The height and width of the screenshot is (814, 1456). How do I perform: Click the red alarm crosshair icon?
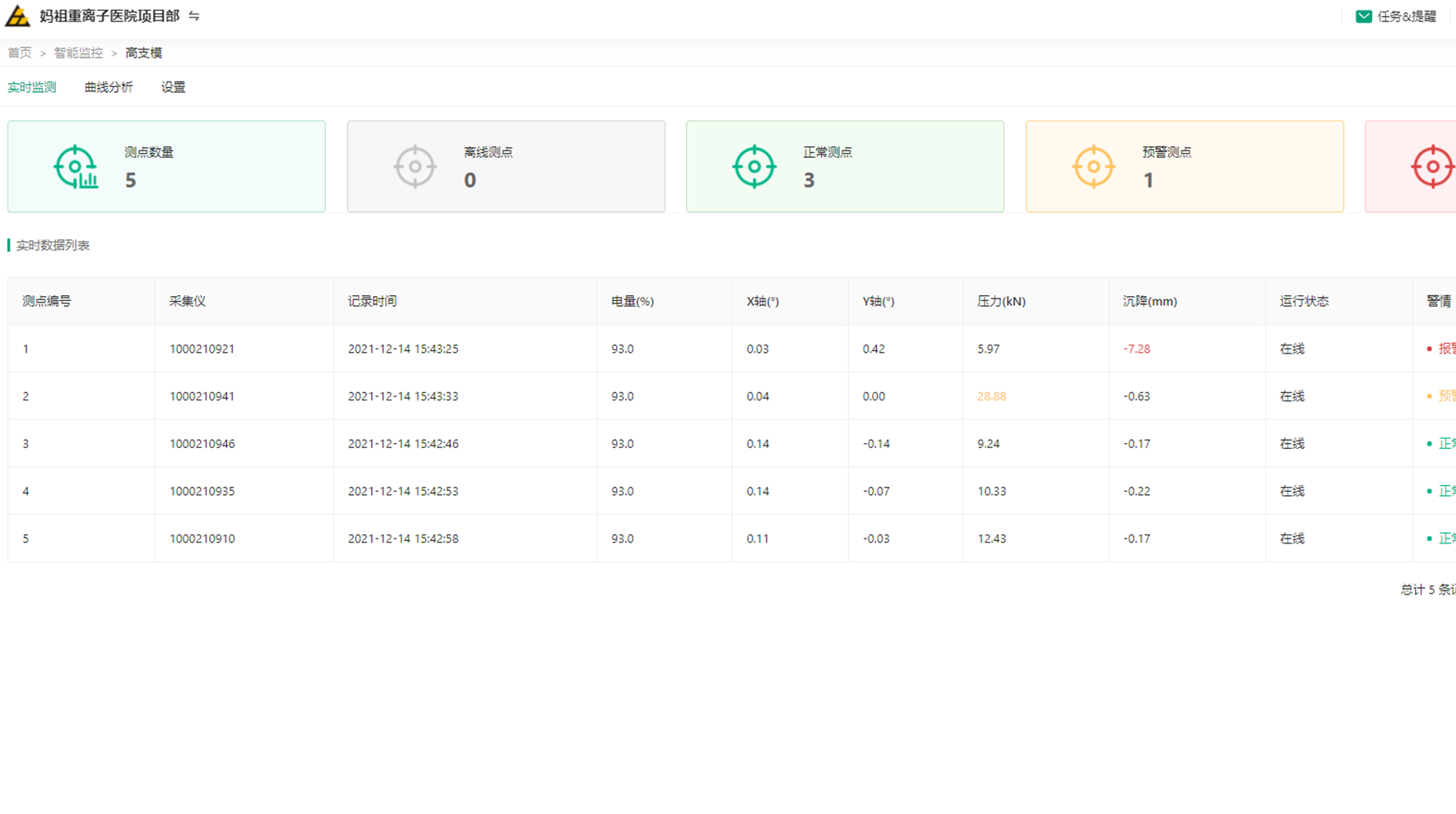pos(1433,167)
